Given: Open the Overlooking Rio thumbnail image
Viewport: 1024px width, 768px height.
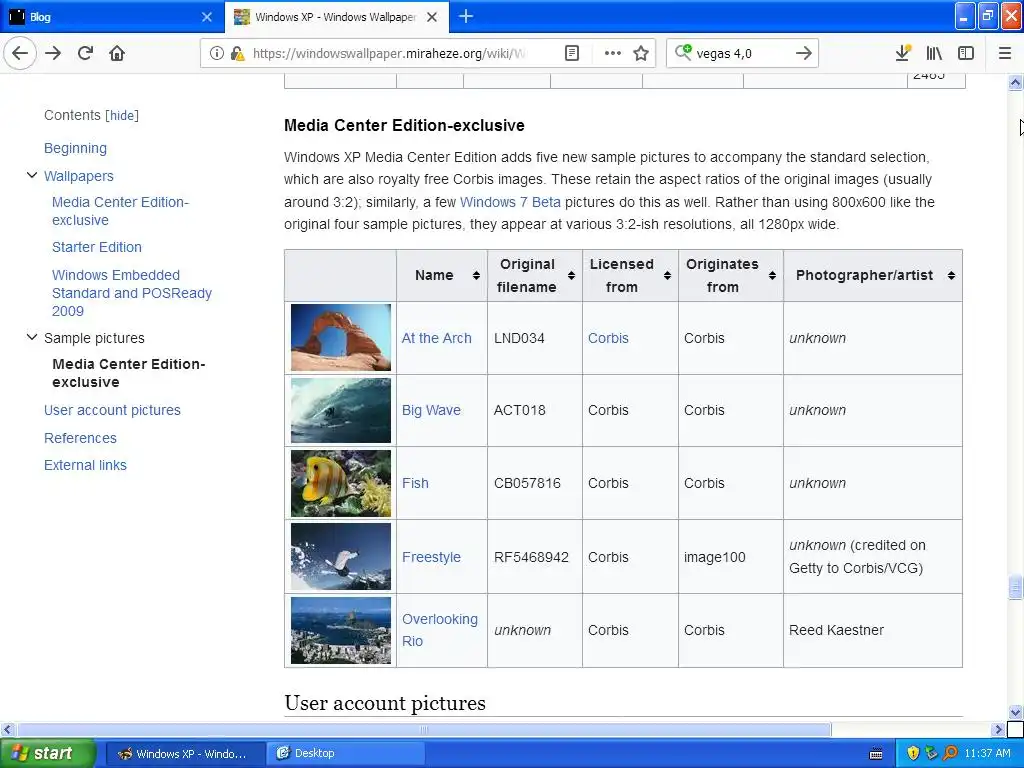Looking at the screenshot, I should (341, 630).
